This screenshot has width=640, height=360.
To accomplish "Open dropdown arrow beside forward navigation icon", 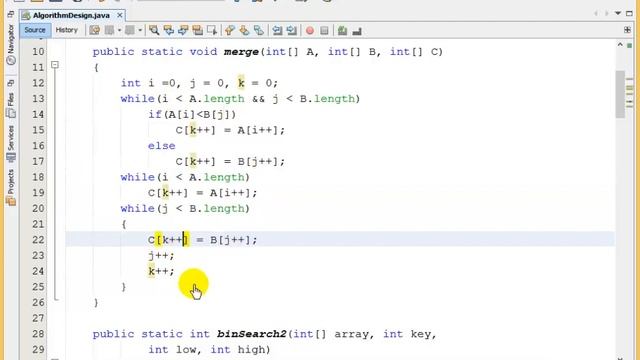I will point(140,30).
